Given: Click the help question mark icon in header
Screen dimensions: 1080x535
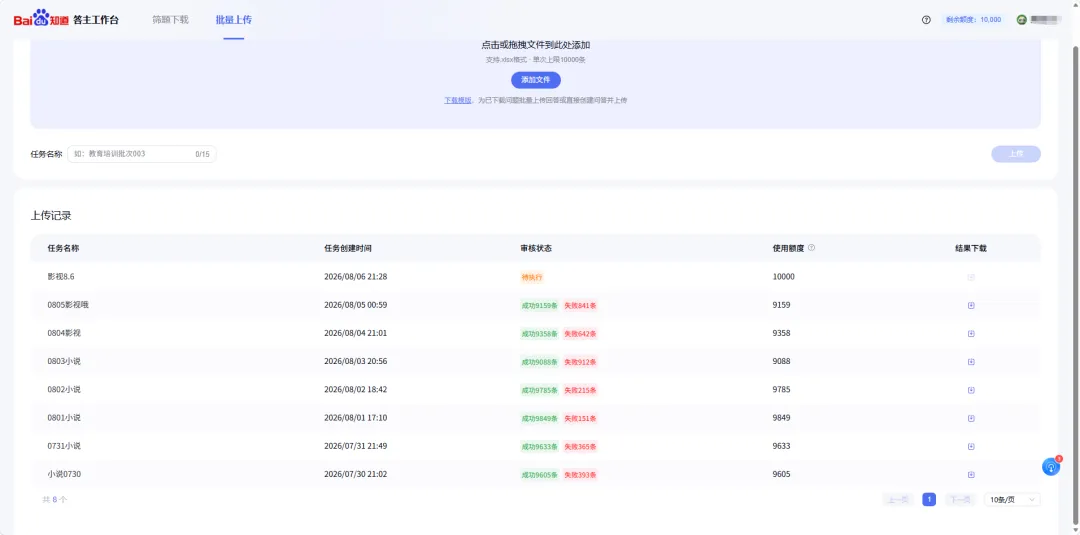Looking at the screenshot, I should [x=926, y=20].
